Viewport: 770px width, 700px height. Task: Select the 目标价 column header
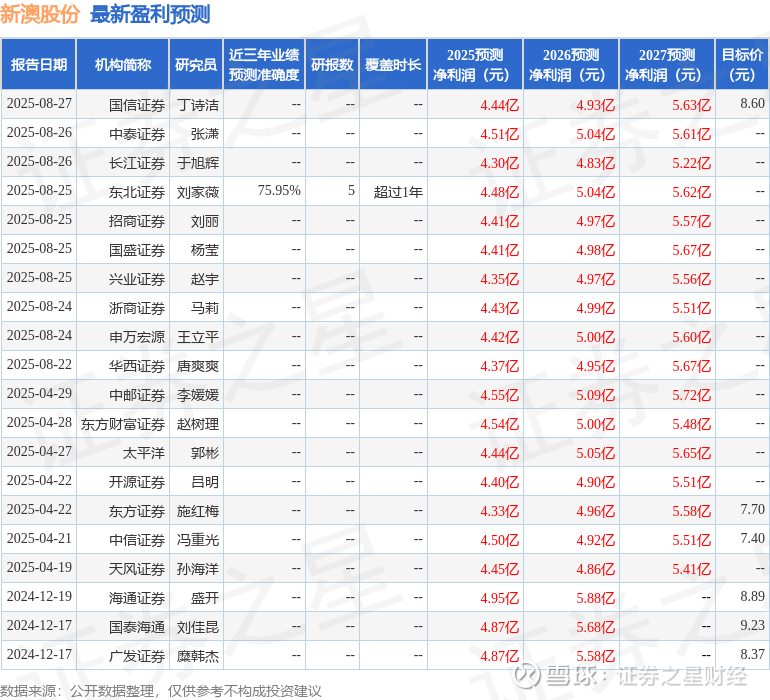click(742, 64)
